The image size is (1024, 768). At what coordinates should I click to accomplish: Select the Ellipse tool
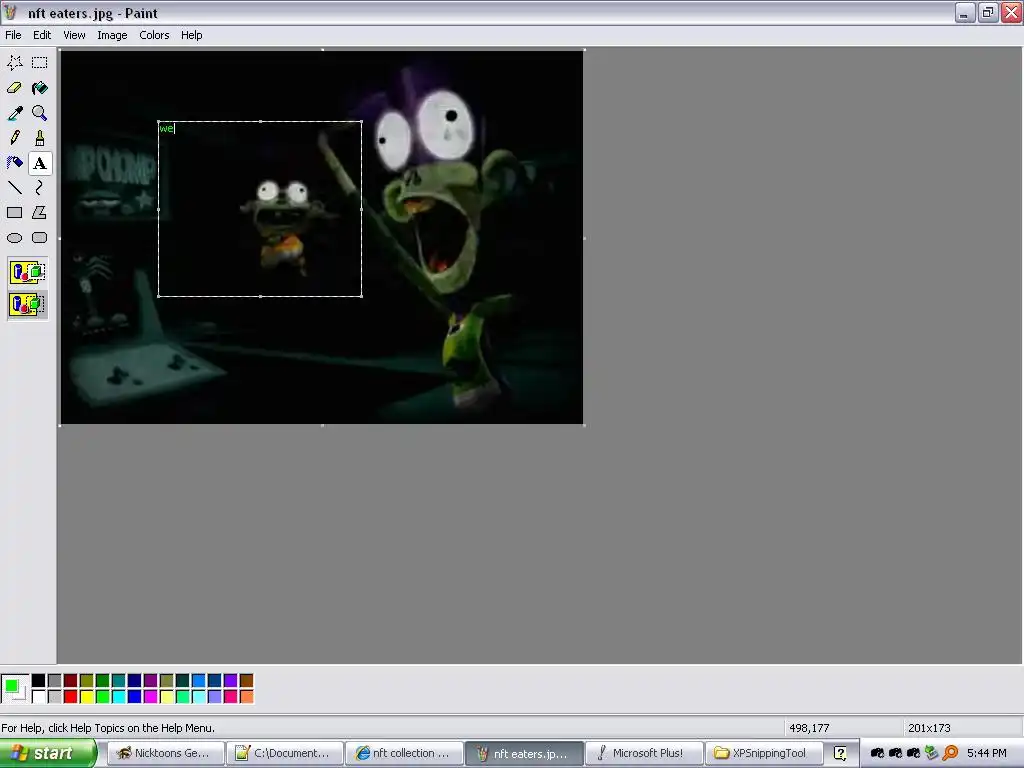[x=15, y=238]
